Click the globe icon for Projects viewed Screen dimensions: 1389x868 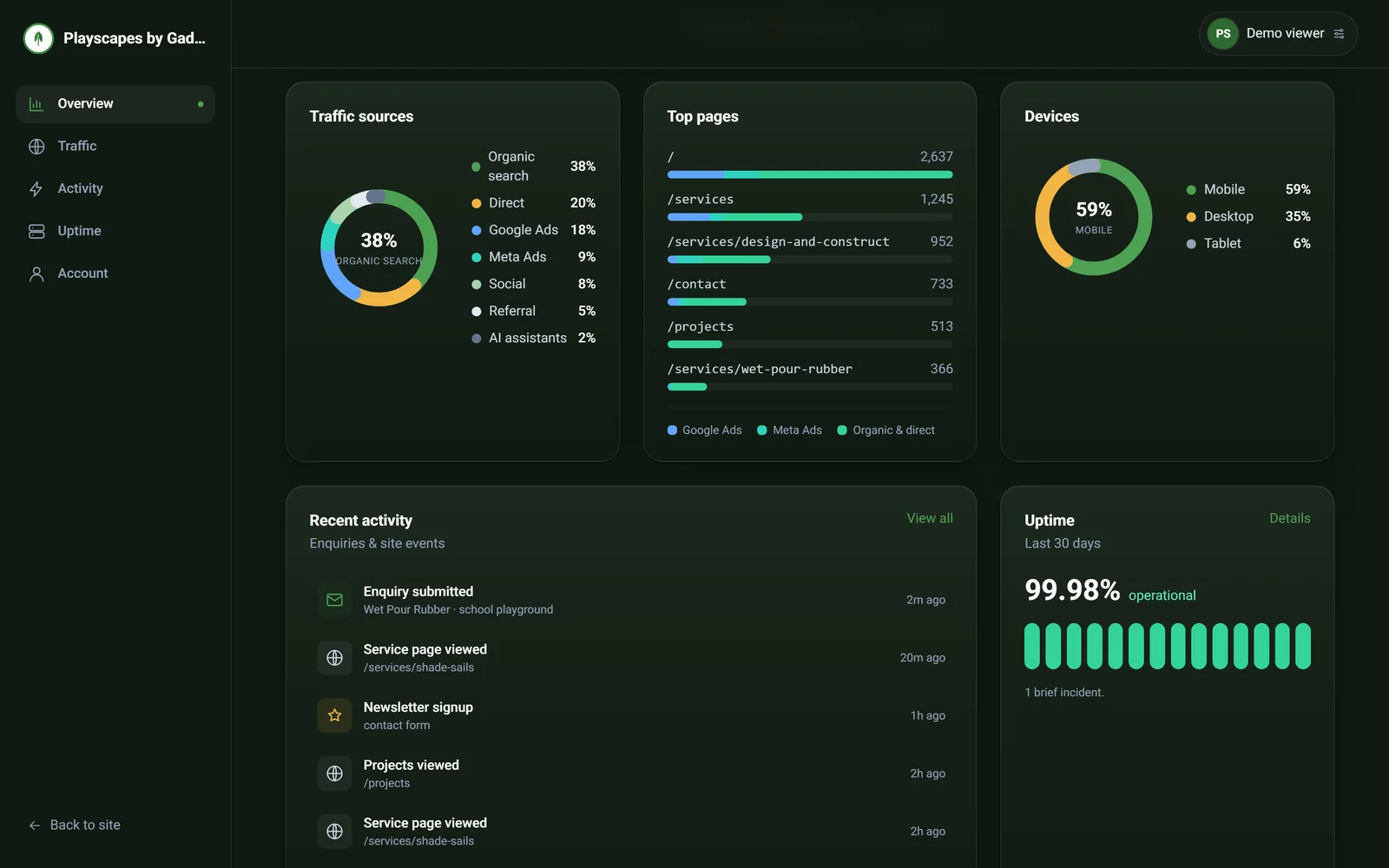334,773
